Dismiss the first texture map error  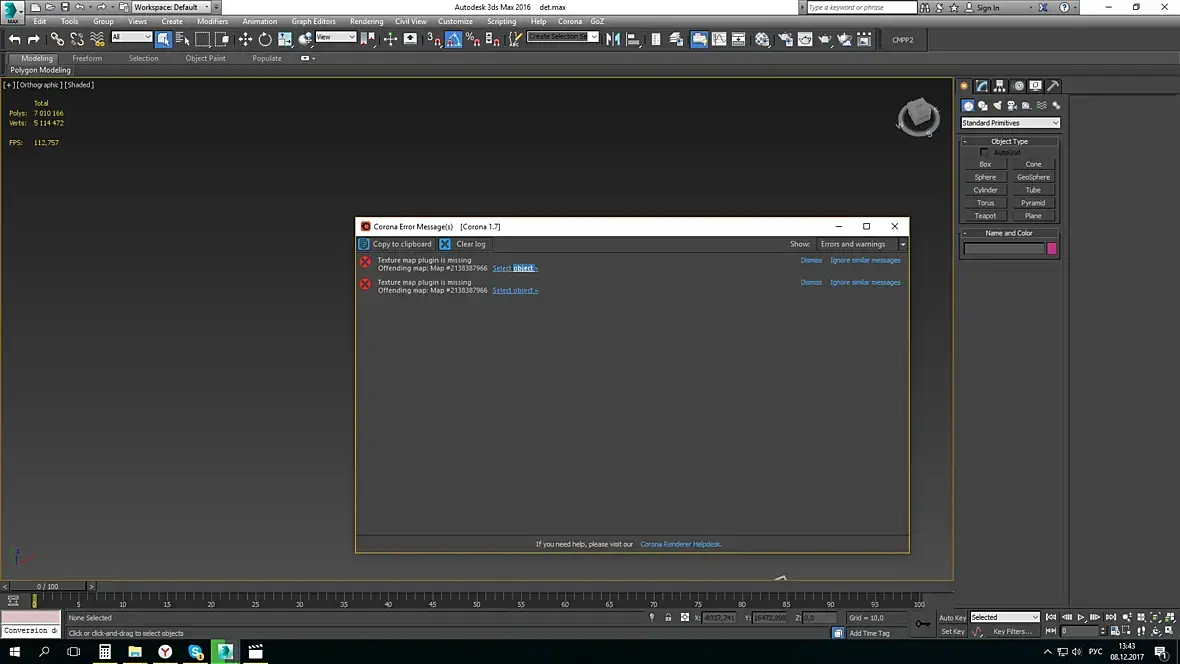pos(810,260)
